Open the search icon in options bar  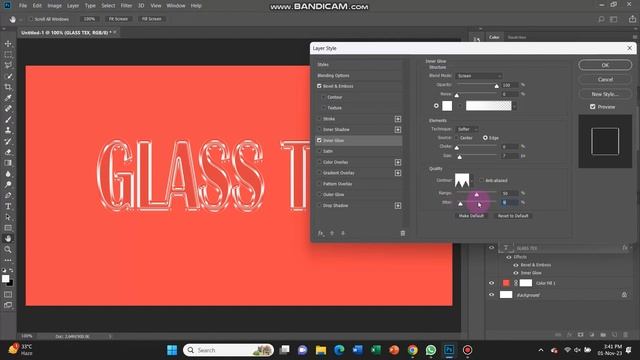[x=601, y=19]
